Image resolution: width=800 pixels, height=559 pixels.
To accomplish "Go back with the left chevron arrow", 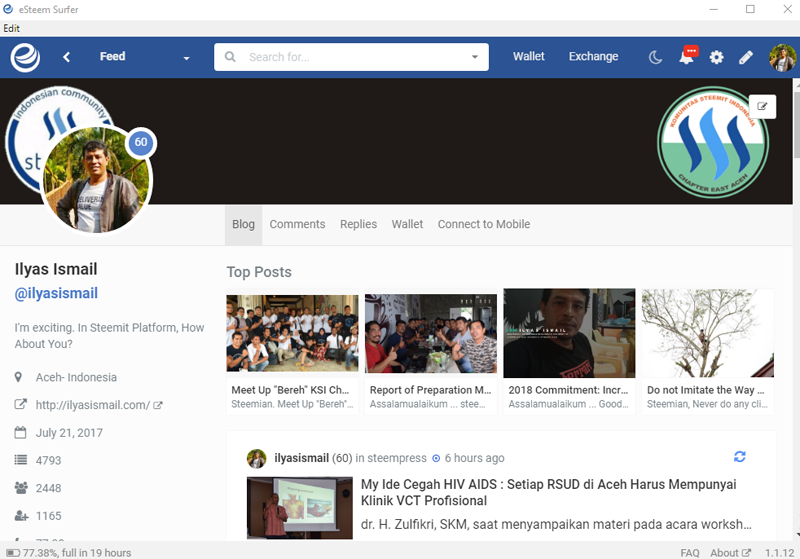I will click(x=66, y=57).
